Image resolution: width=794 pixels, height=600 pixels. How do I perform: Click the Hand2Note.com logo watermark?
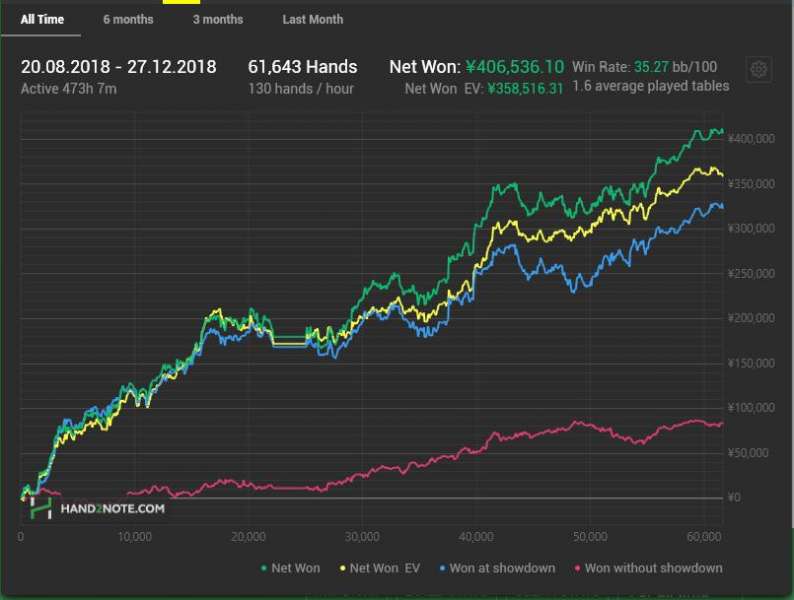[96, 508]
